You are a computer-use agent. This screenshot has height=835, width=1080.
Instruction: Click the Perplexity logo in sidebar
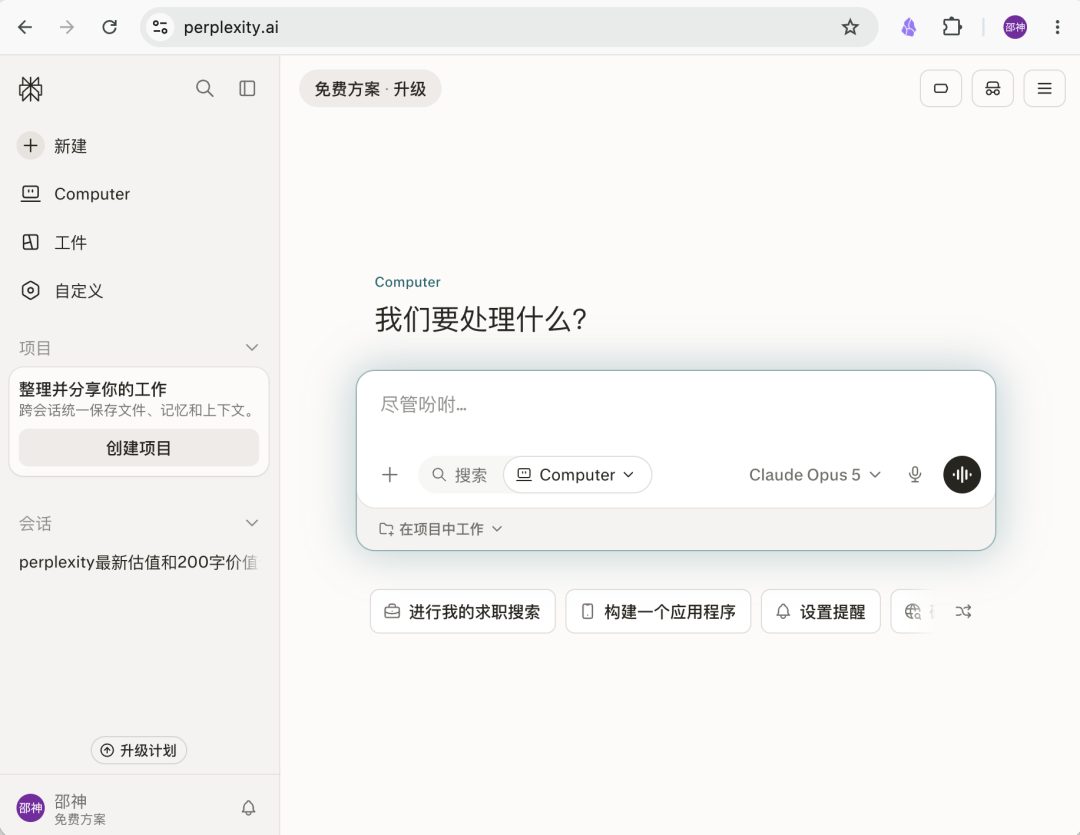30,89
